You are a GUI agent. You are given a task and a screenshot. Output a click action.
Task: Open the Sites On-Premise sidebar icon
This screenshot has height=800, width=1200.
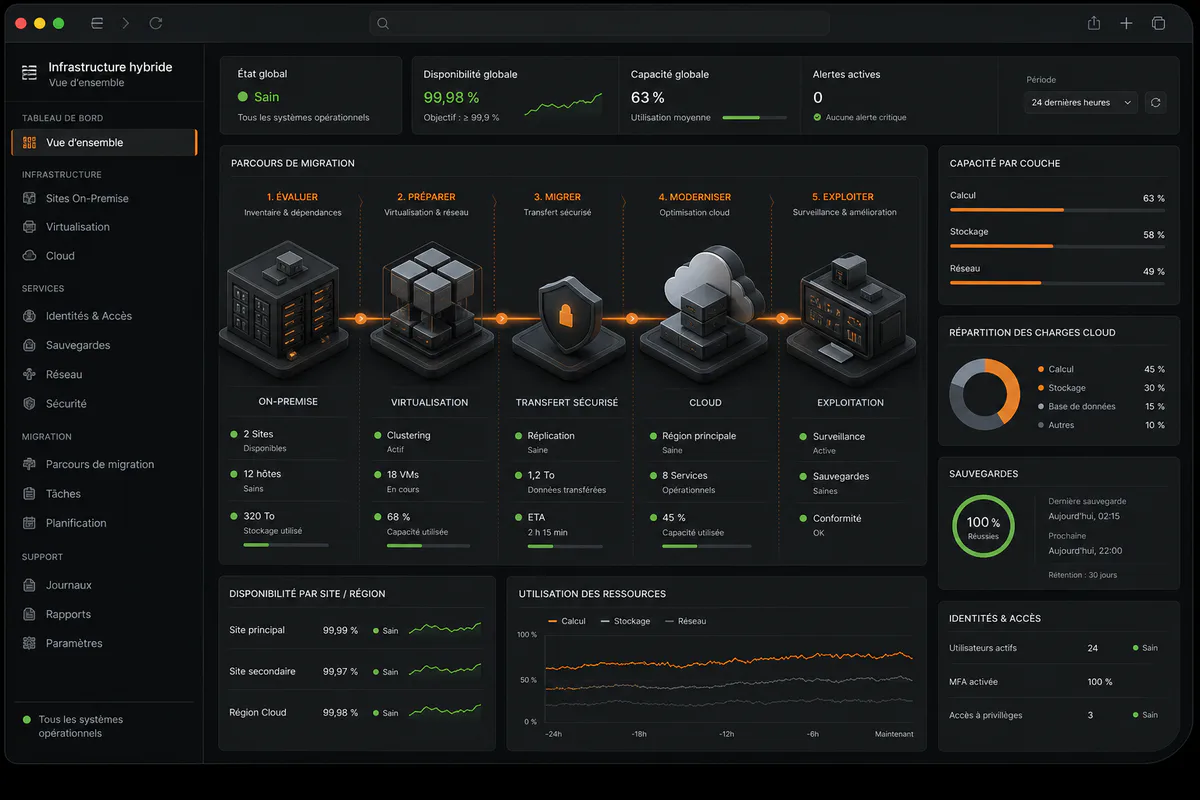click(x=29, y=198)
